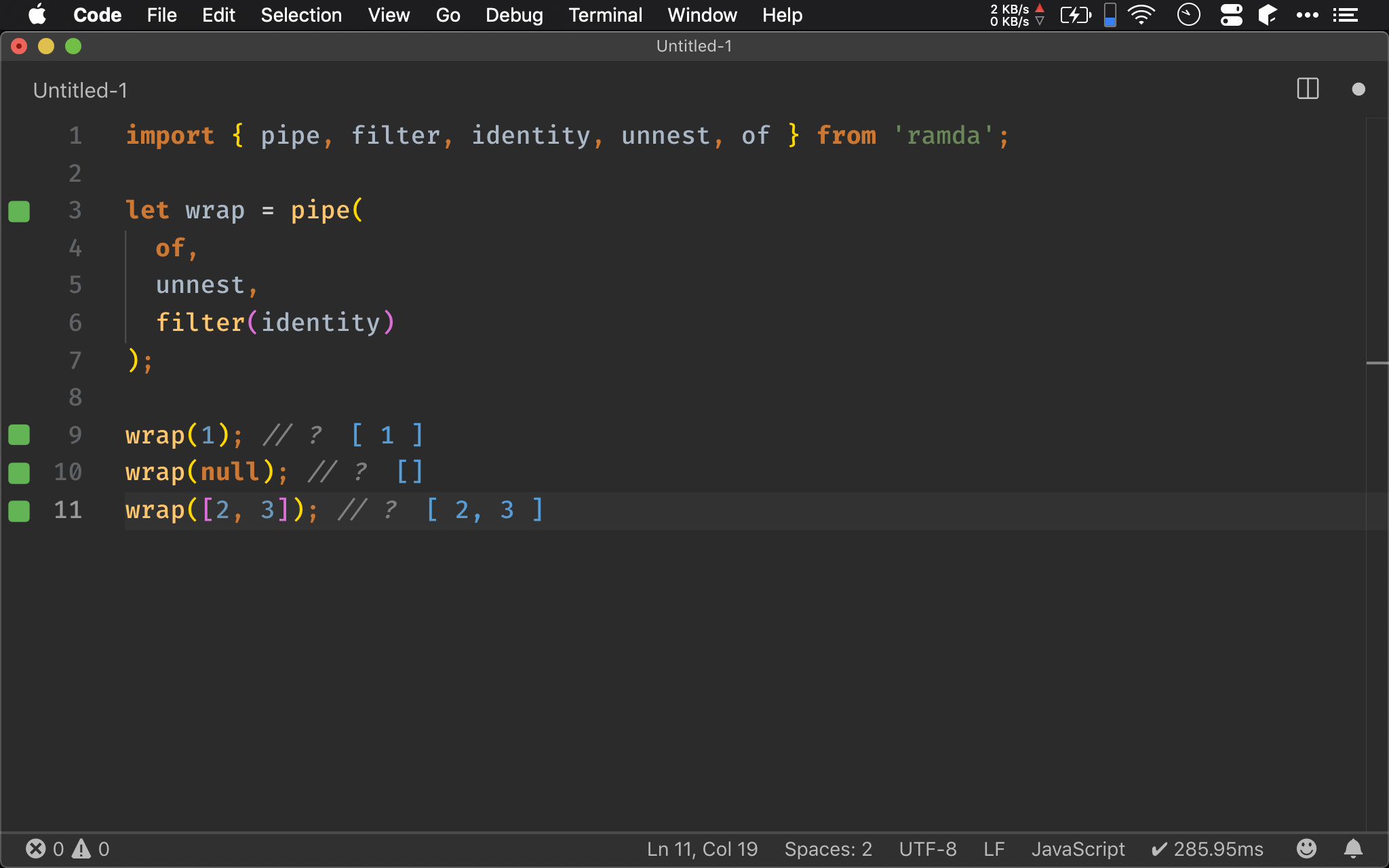The width and height of the screenshot is (1389, 868).
Task: Open the Apple menu
Action: tap(38, 15)
